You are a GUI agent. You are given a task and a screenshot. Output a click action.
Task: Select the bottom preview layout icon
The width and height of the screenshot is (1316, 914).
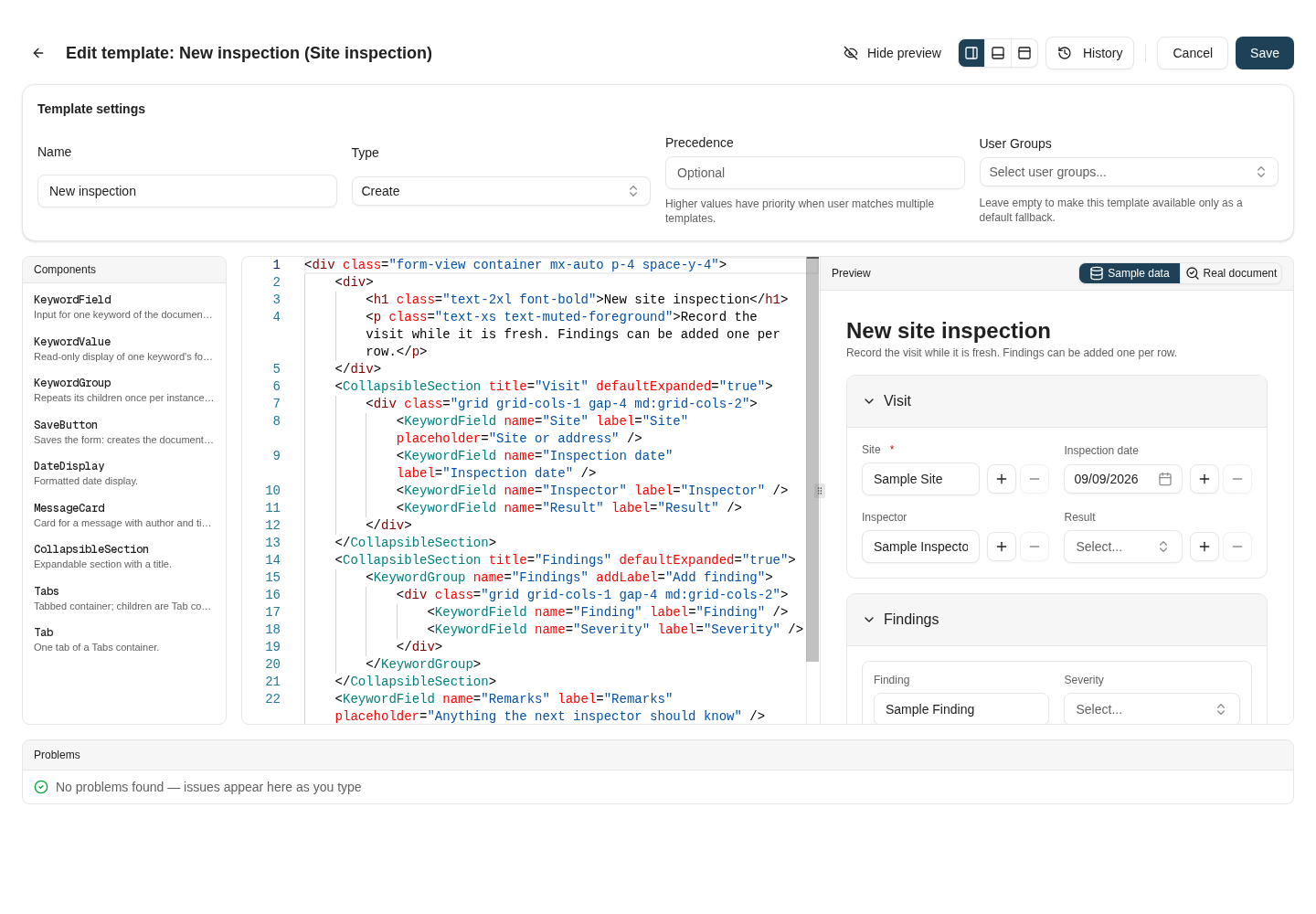pos(998,53)
